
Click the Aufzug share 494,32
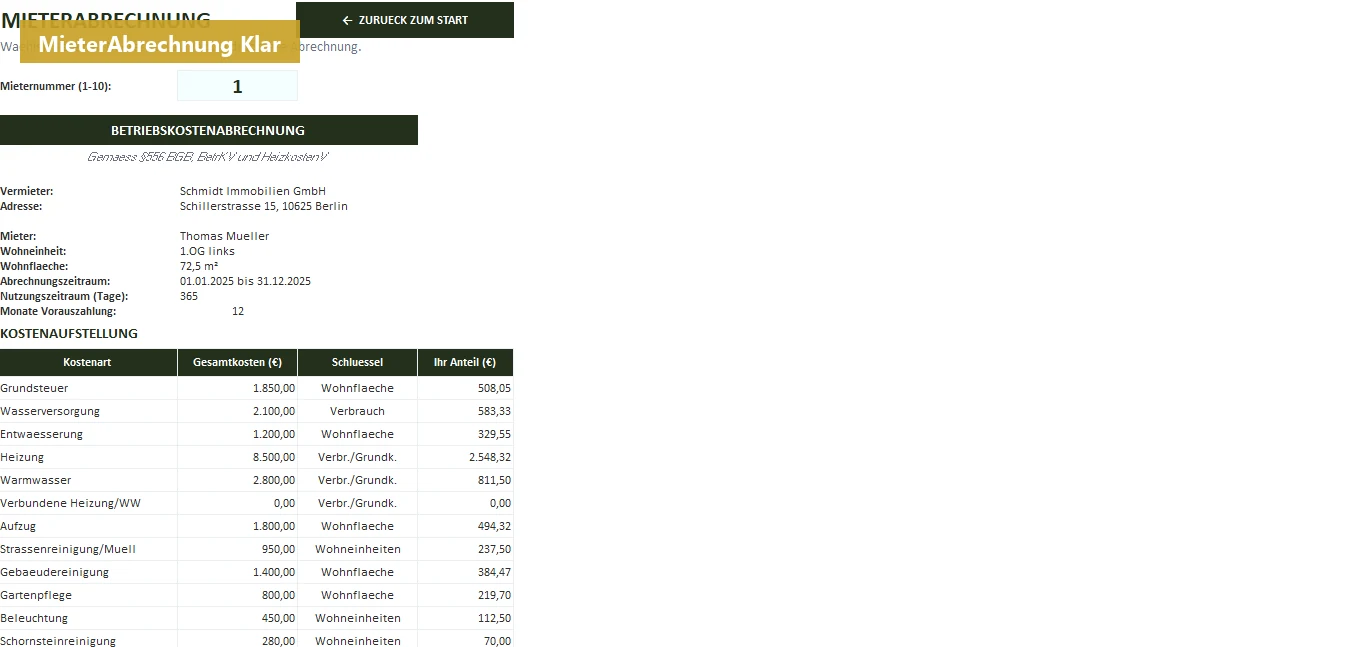click(x=494, y=526)
